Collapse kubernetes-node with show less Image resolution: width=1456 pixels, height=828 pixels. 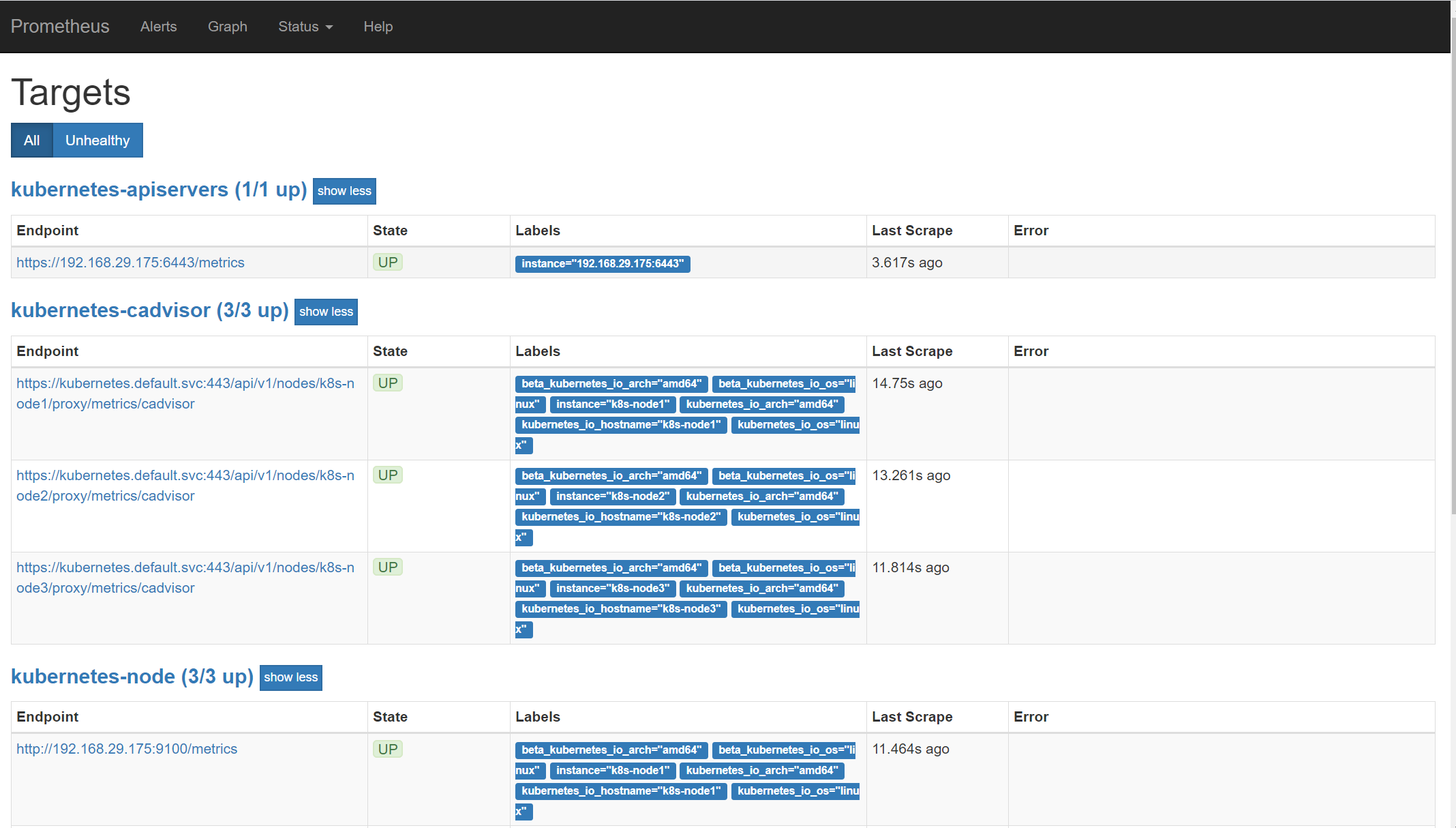click(290, 677)
